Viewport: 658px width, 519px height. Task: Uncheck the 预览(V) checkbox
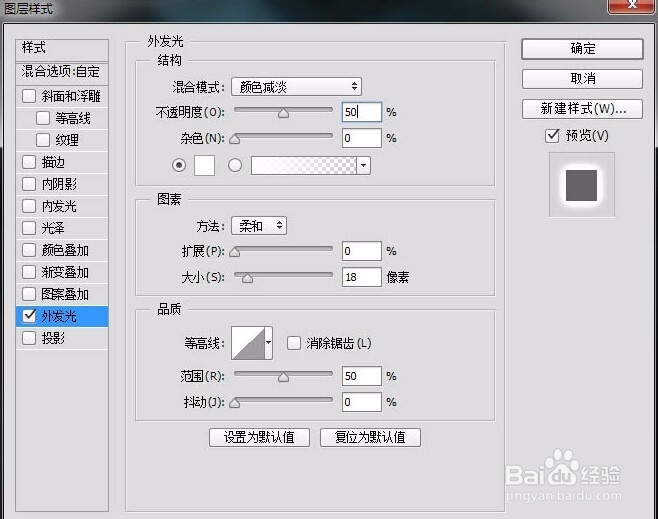(552, 136)
